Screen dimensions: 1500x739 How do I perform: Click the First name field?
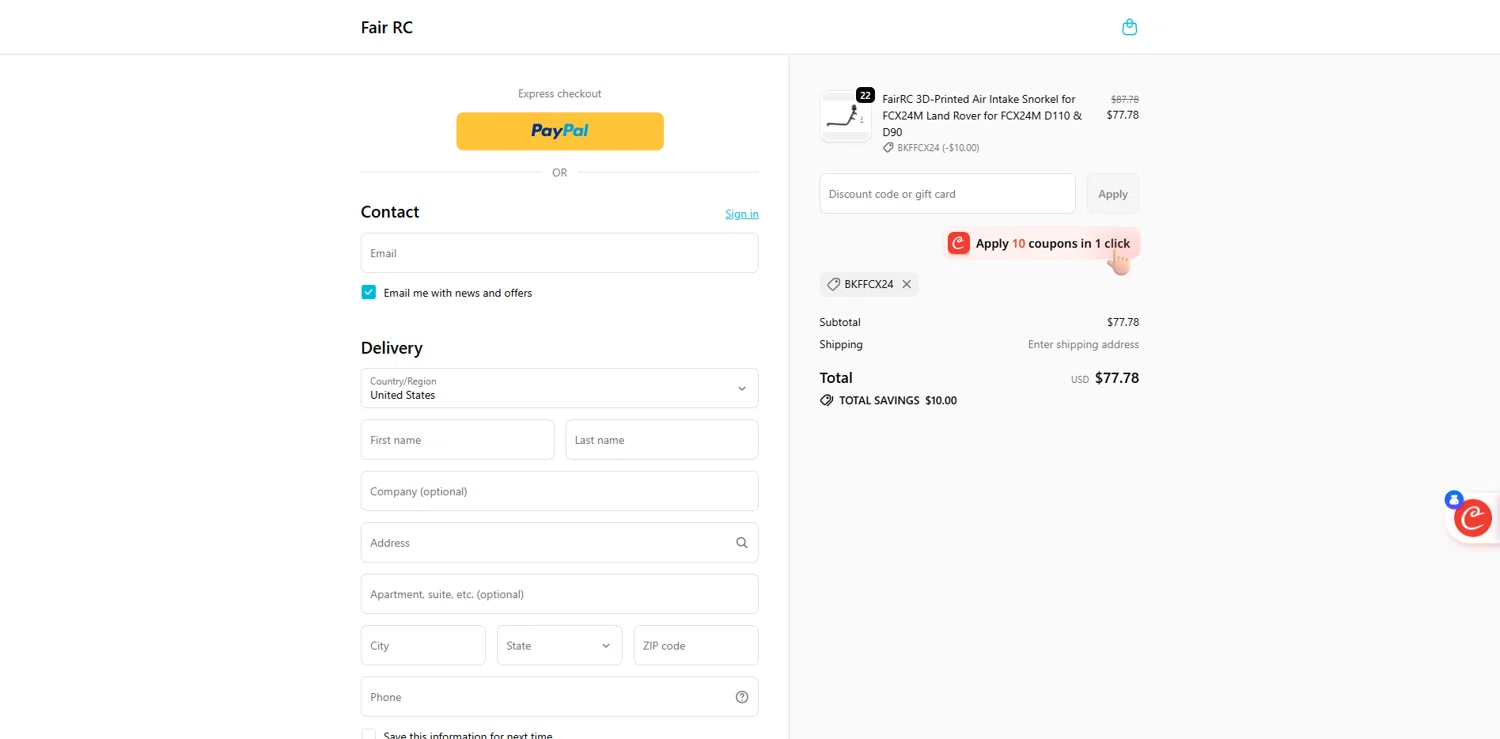tap(457, 440)
